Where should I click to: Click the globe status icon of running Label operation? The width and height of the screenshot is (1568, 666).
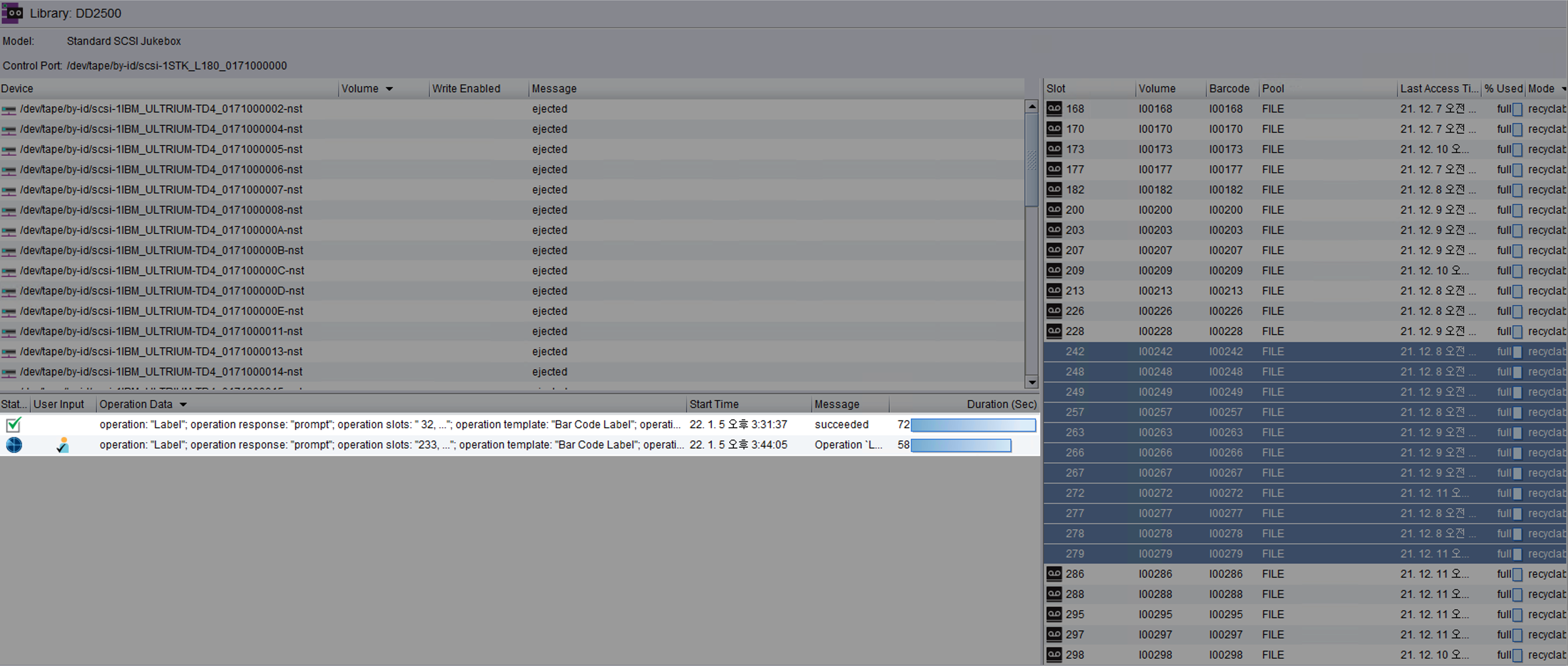pos(14,444)
